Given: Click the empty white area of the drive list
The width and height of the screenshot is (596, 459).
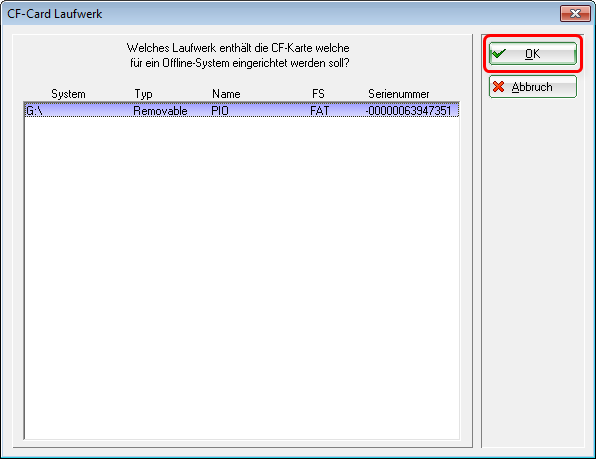Looking at the screenshot, I should point(242,277).
